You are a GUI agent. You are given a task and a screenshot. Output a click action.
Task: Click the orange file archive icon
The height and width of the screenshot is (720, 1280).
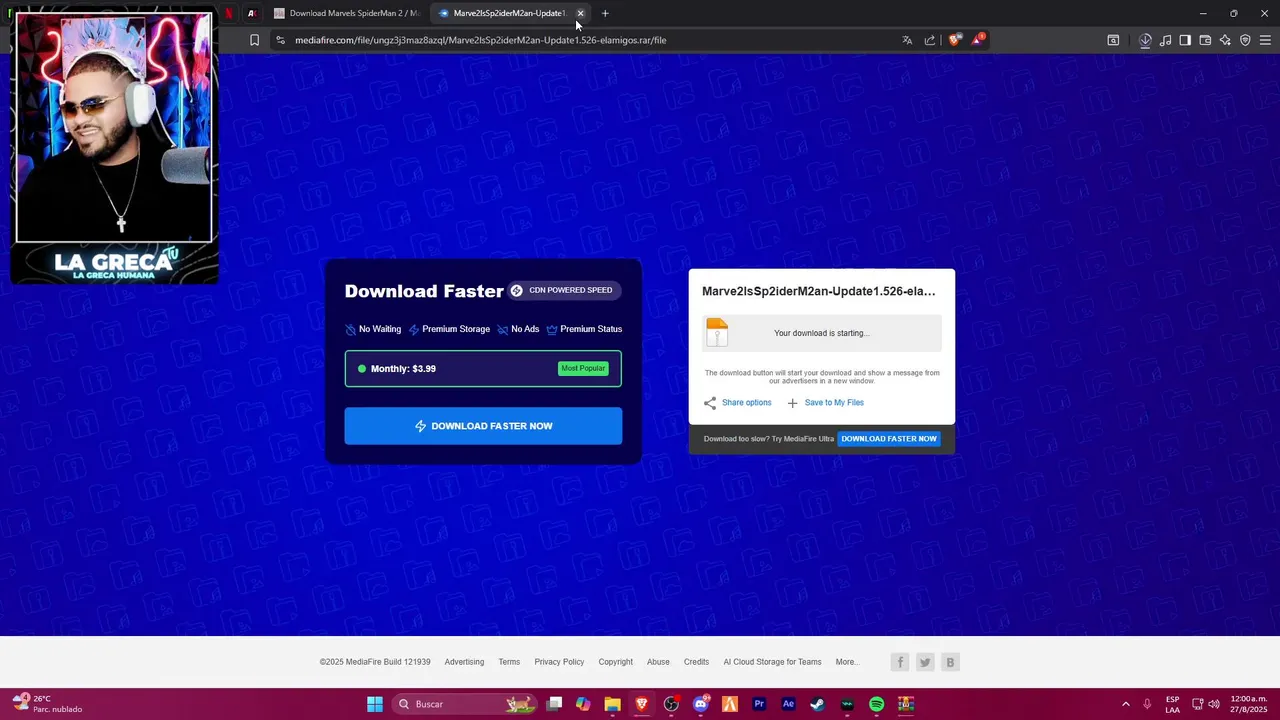click(717, 332)
